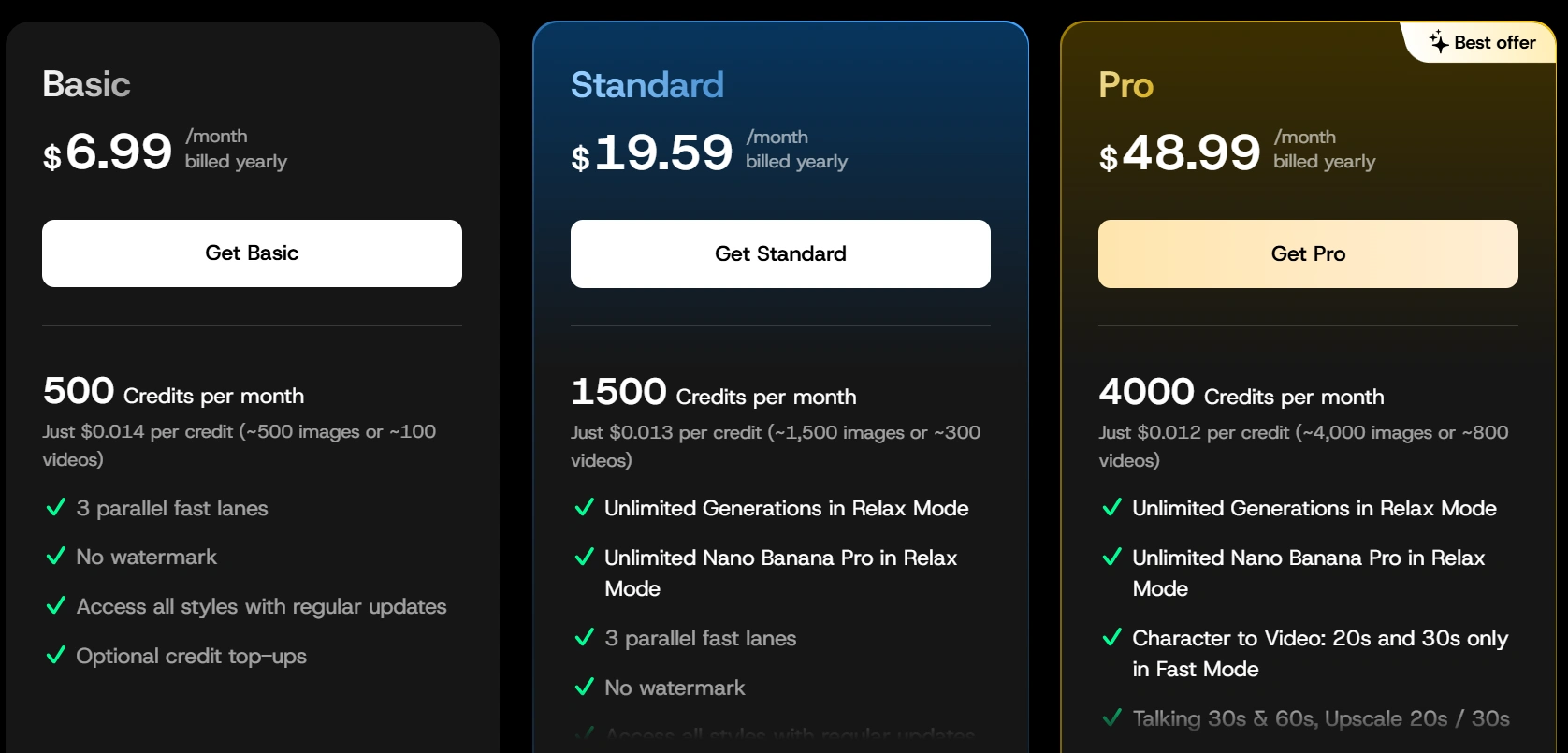1568x753 pixels.
Task: Click checkmark beside Access all styles with regular updates
Action: [x=56, y=606]
